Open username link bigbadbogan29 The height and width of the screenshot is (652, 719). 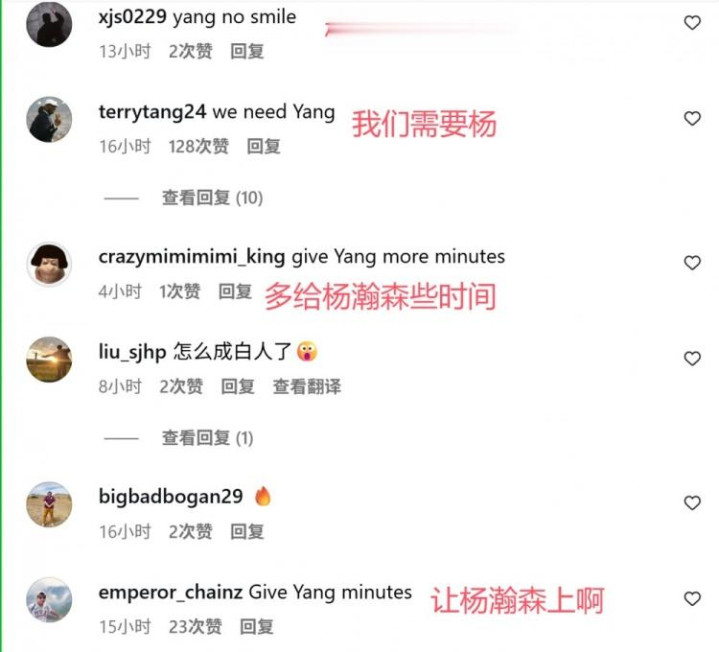point(171,497)
